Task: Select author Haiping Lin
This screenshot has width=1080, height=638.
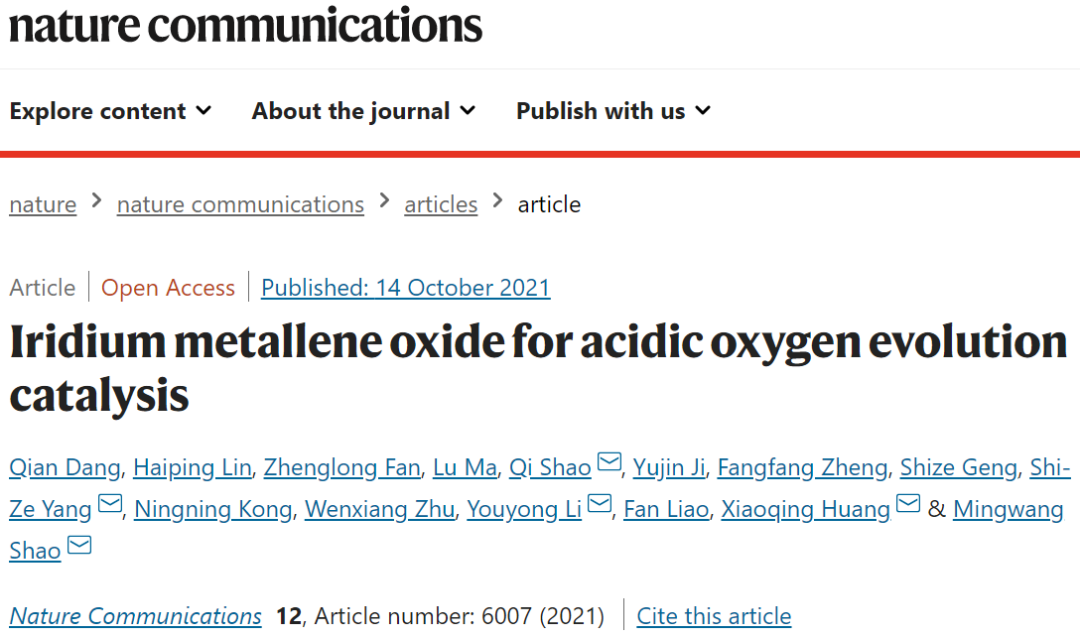Action: click(192, 468)
